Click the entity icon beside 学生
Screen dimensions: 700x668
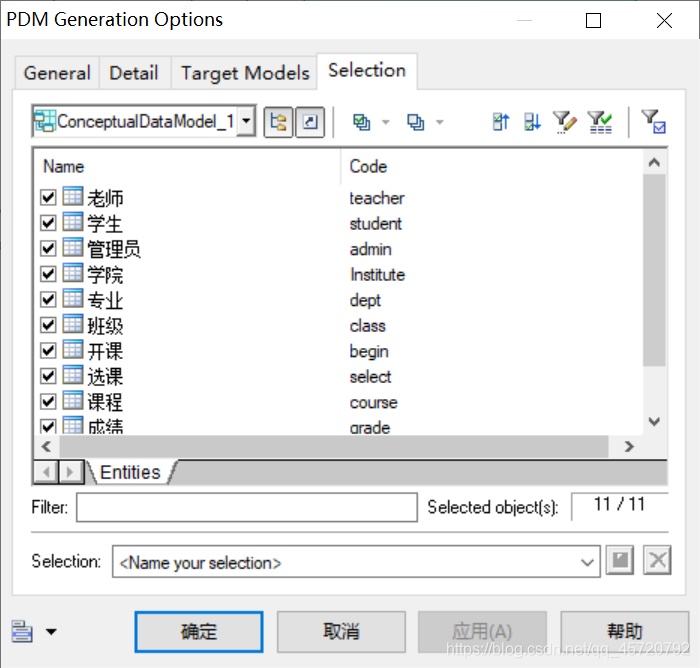(x=72, y=221)
